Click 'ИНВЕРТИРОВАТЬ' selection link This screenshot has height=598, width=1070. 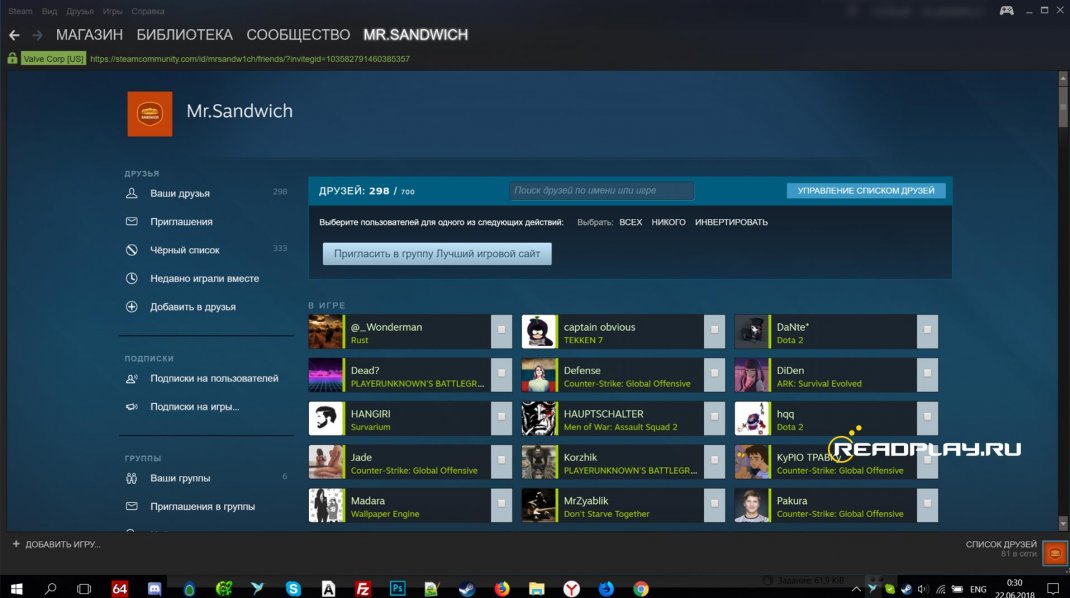[731, 222]
